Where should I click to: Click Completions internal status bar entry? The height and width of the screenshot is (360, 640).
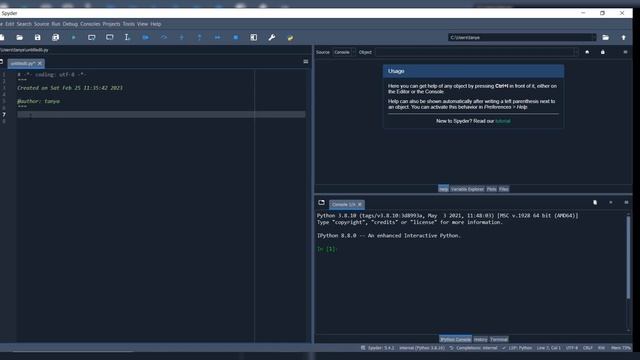point(473,348)
